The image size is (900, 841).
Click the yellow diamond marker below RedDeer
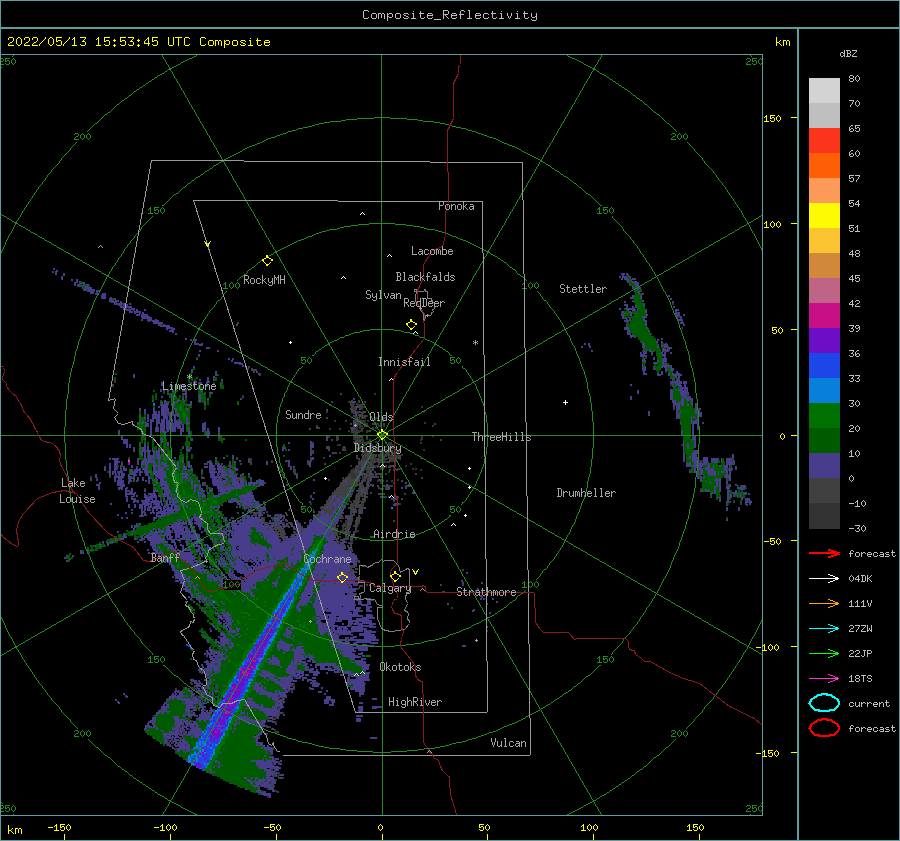pos(412,325)
